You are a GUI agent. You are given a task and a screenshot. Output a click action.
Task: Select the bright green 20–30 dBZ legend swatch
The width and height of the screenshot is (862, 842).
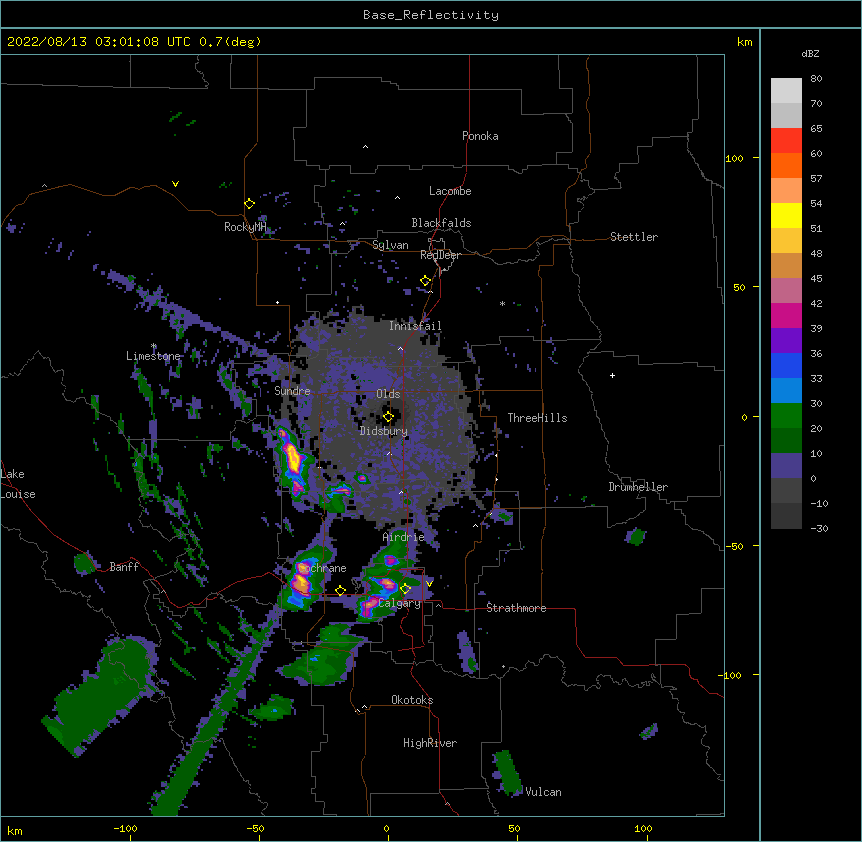(x=786, y=416)
